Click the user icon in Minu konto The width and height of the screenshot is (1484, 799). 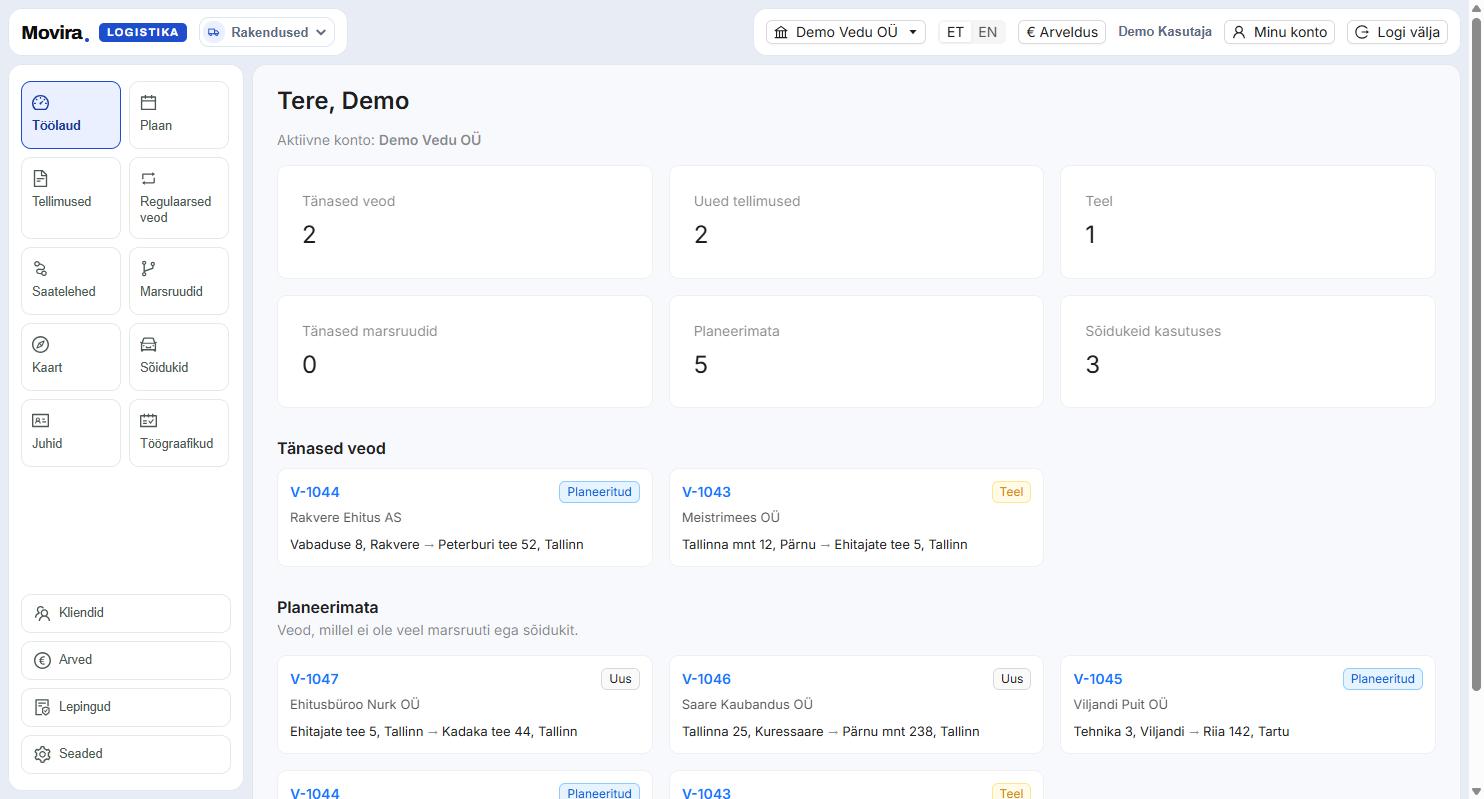(1239, 32)
